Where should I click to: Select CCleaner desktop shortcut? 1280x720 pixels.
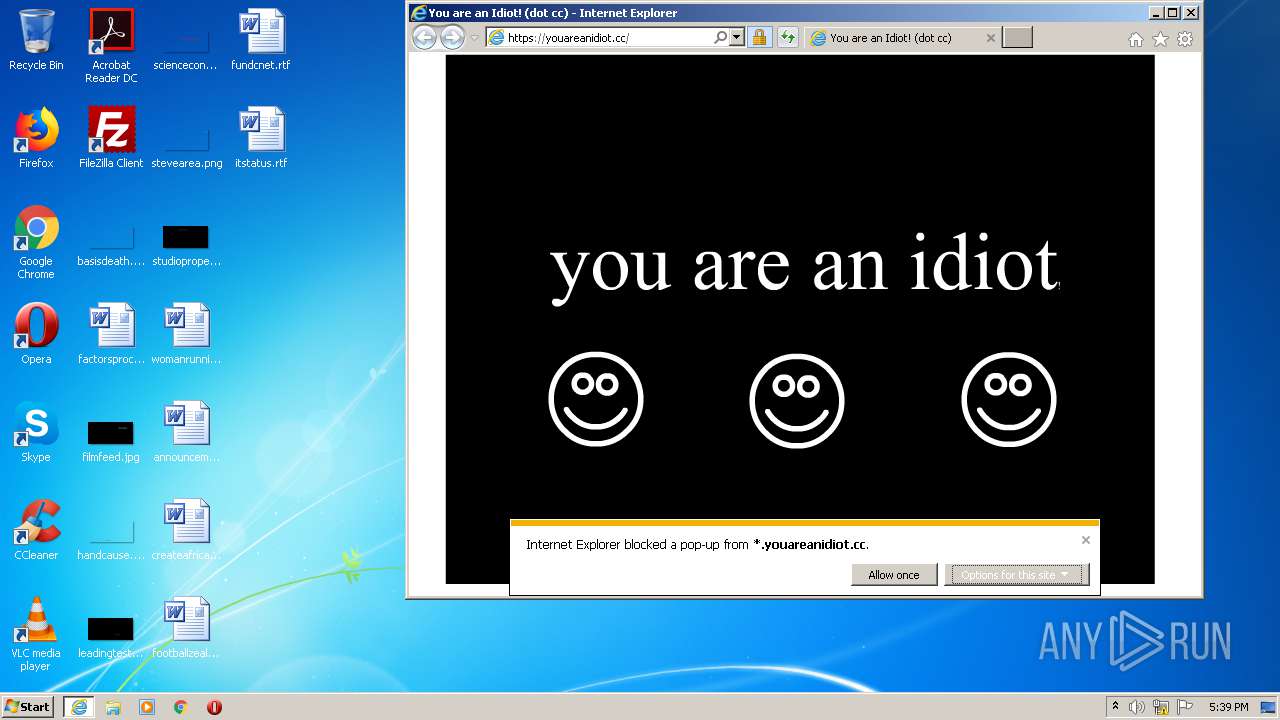click(x=36, y=530)
